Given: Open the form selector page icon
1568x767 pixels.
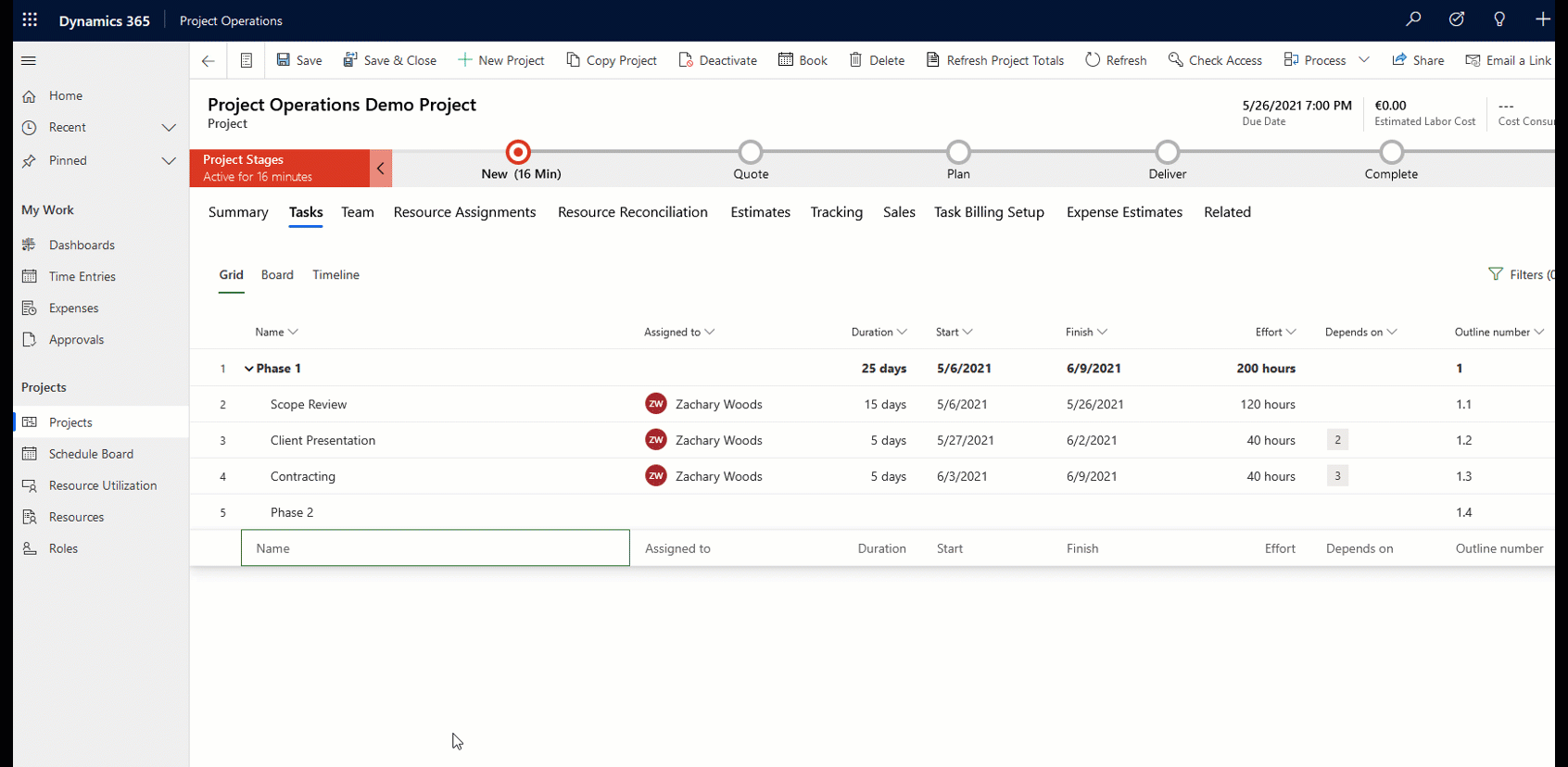Looking at the screenshot, I should 246,60.
